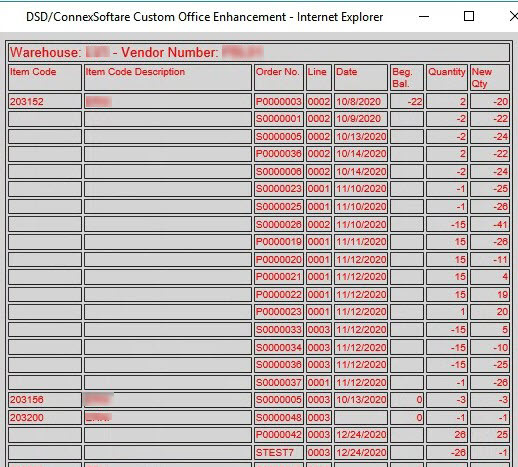
Task: Click order STEST7 cell
Action: tap(279, 452)
